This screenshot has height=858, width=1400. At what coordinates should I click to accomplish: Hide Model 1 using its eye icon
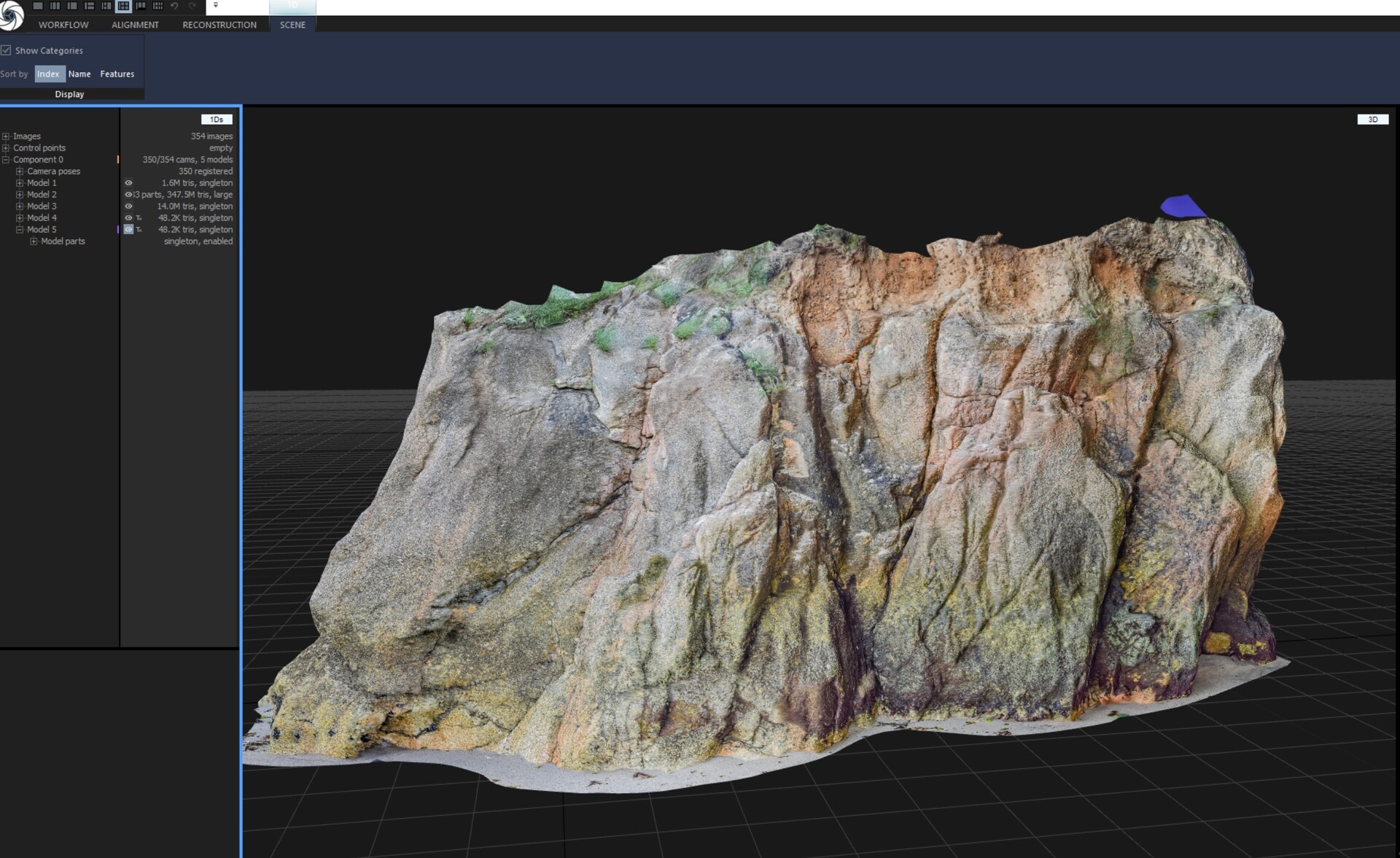[x=128, y=183]
